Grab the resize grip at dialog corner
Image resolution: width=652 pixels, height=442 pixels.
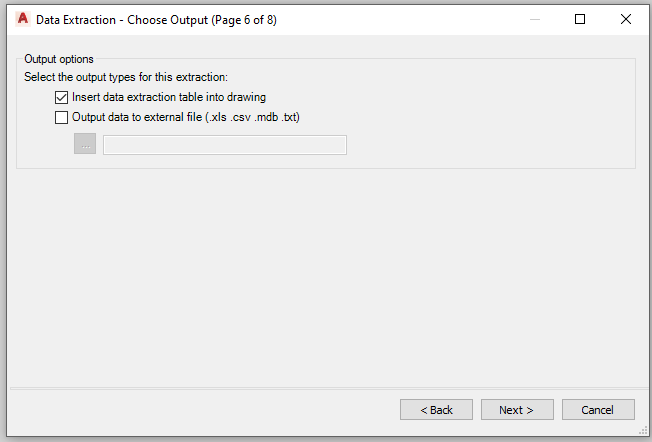point(643,431)
